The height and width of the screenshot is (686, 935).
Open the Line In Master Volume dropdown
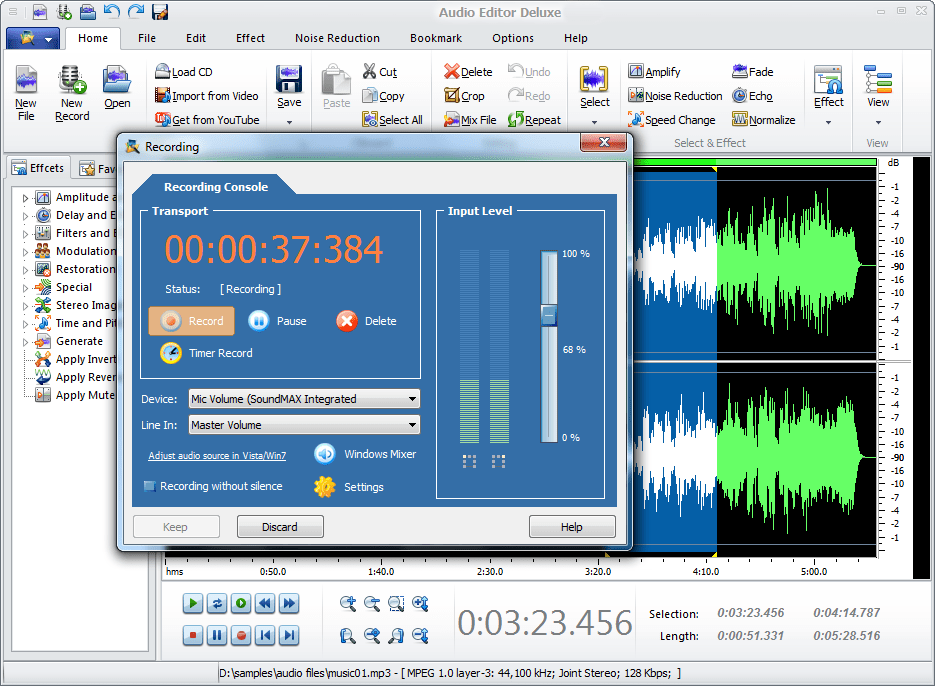412,425
